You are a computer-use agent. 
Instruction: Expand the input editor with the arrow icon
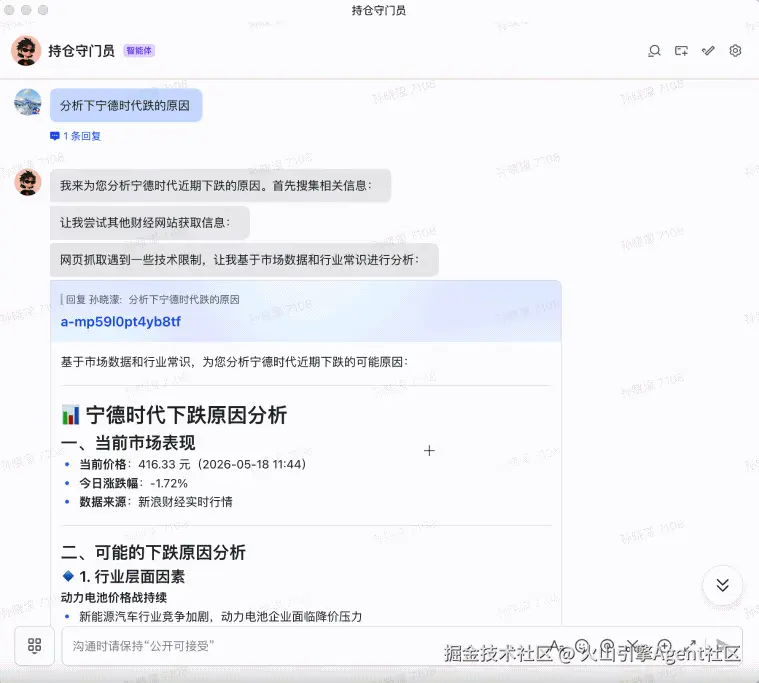(691, 646)
